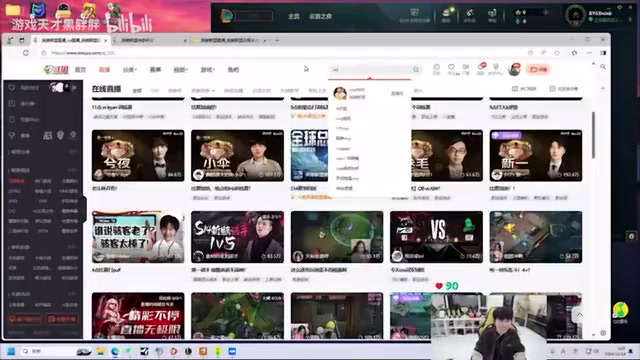Viewport: 640px width, 360px height.
Task: Select the streamer avatar in search suggestions
Action: (340, 93)
